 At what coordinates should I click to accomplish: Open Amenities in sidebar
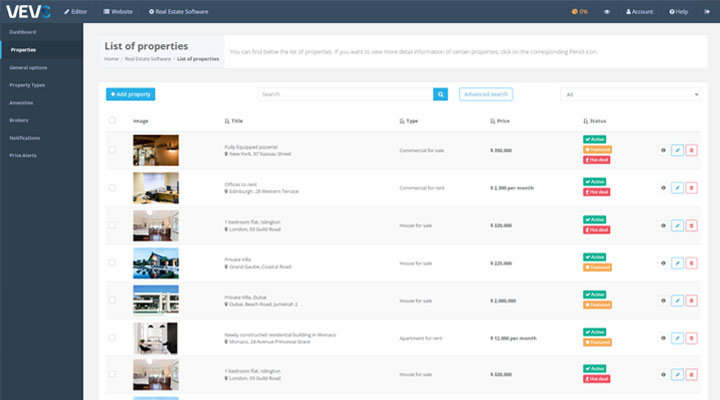(x=21, y=103)
